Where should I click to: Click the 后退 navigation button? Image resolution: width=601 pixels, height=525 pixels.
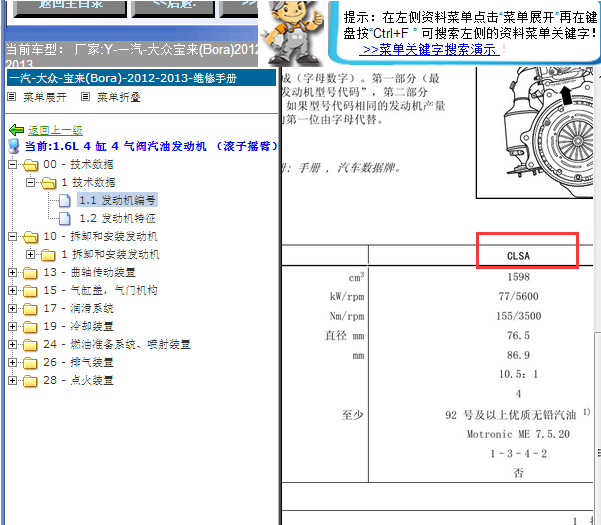173,8
